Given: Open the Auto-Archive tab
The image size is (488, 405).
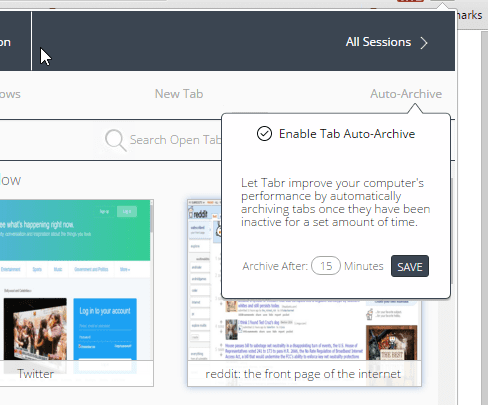Looking at the screenshot, I should click(406, 94).
